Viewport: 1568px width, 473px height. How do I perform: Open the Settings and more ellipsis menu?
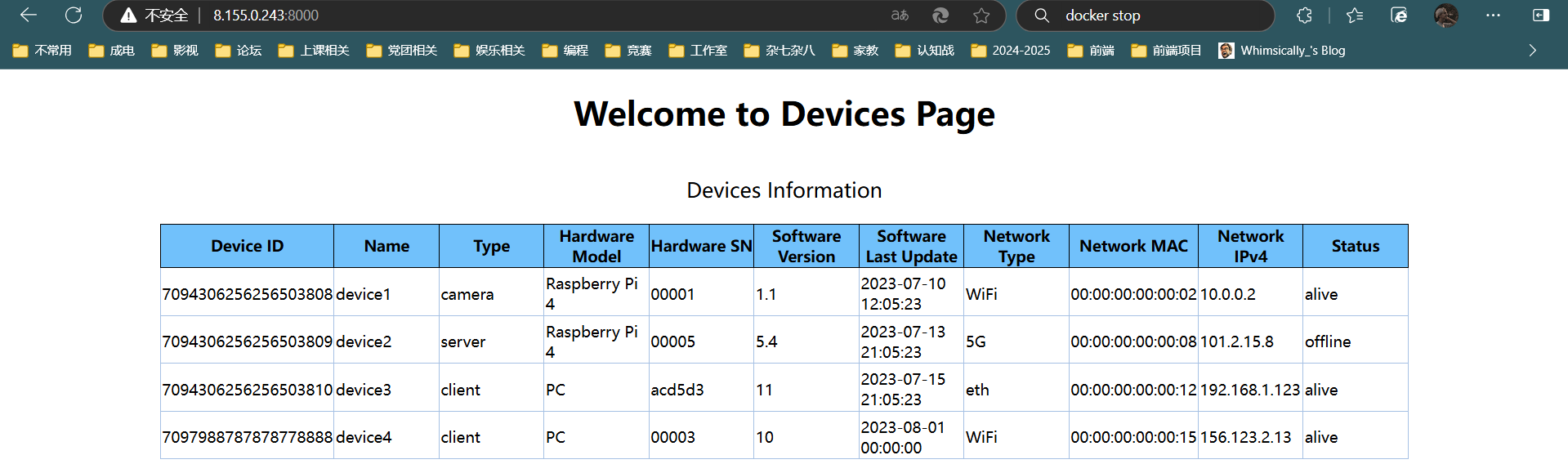1493,16
